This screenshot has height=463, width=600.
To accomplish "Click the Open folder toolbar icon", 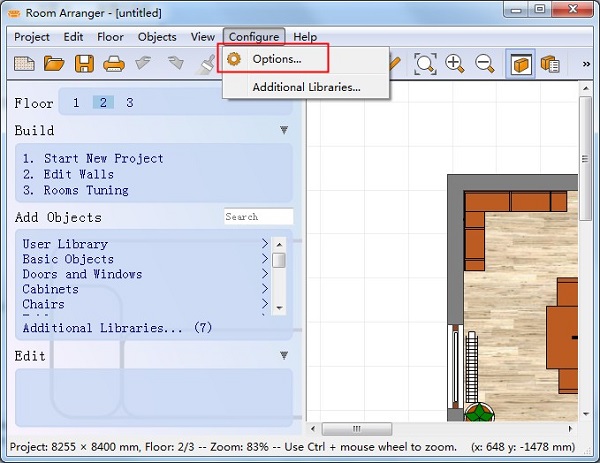I will 54,64.
